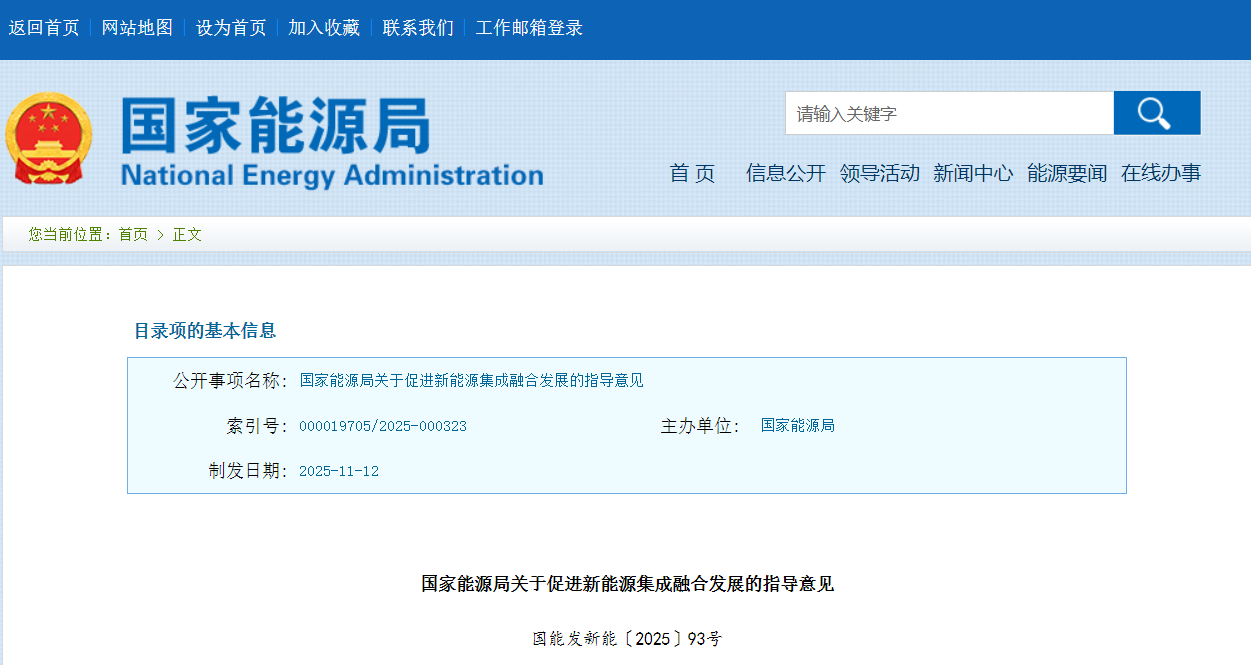
Task: Open the 首页 navigation menu item
Action: click(692, 173)
